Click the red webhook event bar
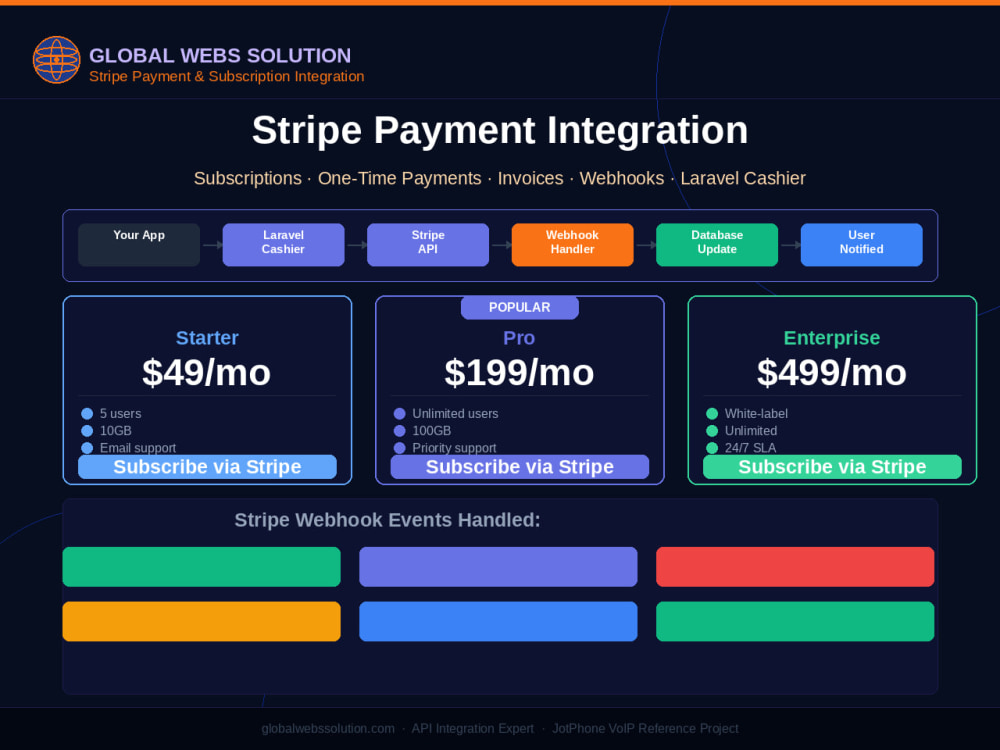 795,567
